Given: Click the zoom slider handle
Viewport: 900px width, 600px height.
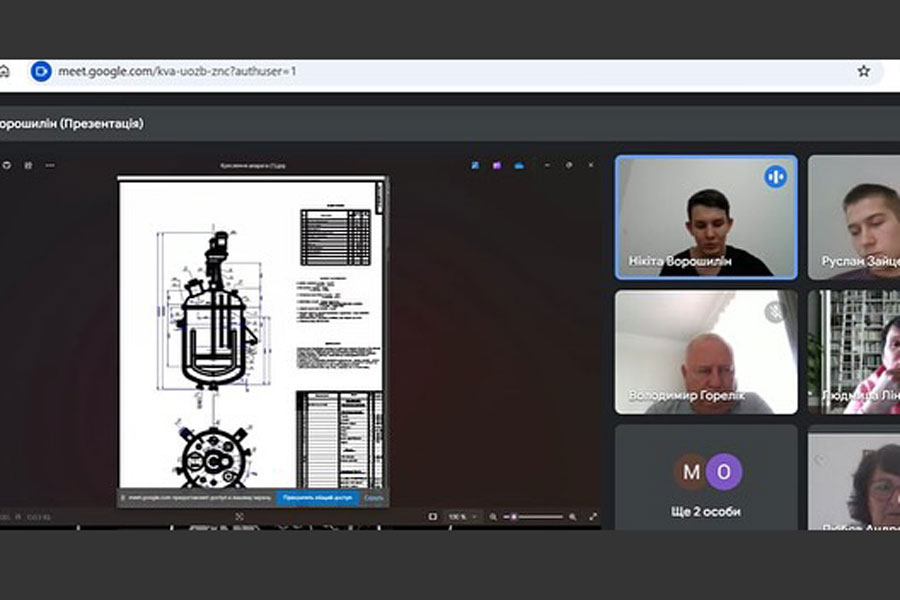Looking at the screenshot, I should [x=514, y=517].
